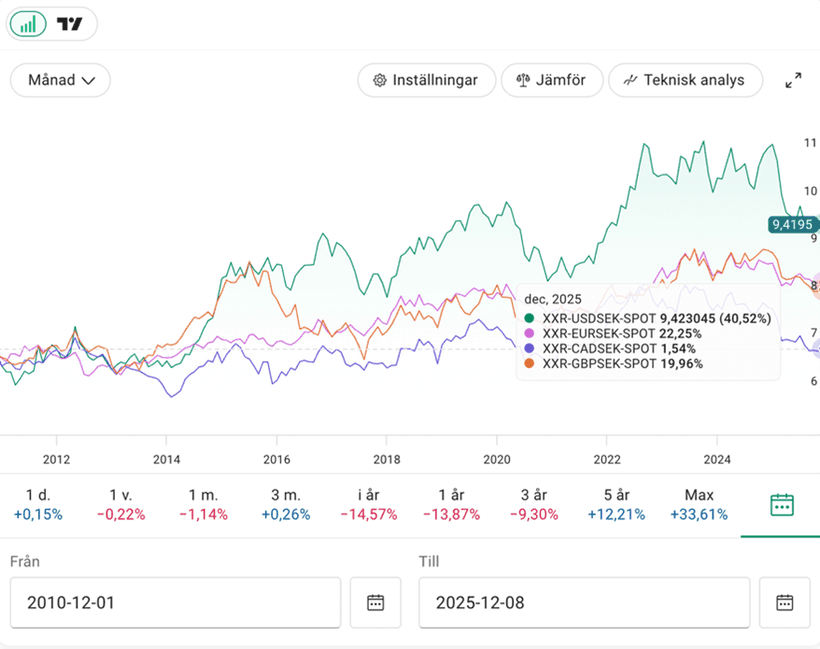Click the Från date input field
The height and width of the screenshot is (649, 820).
tap(175, 602)
